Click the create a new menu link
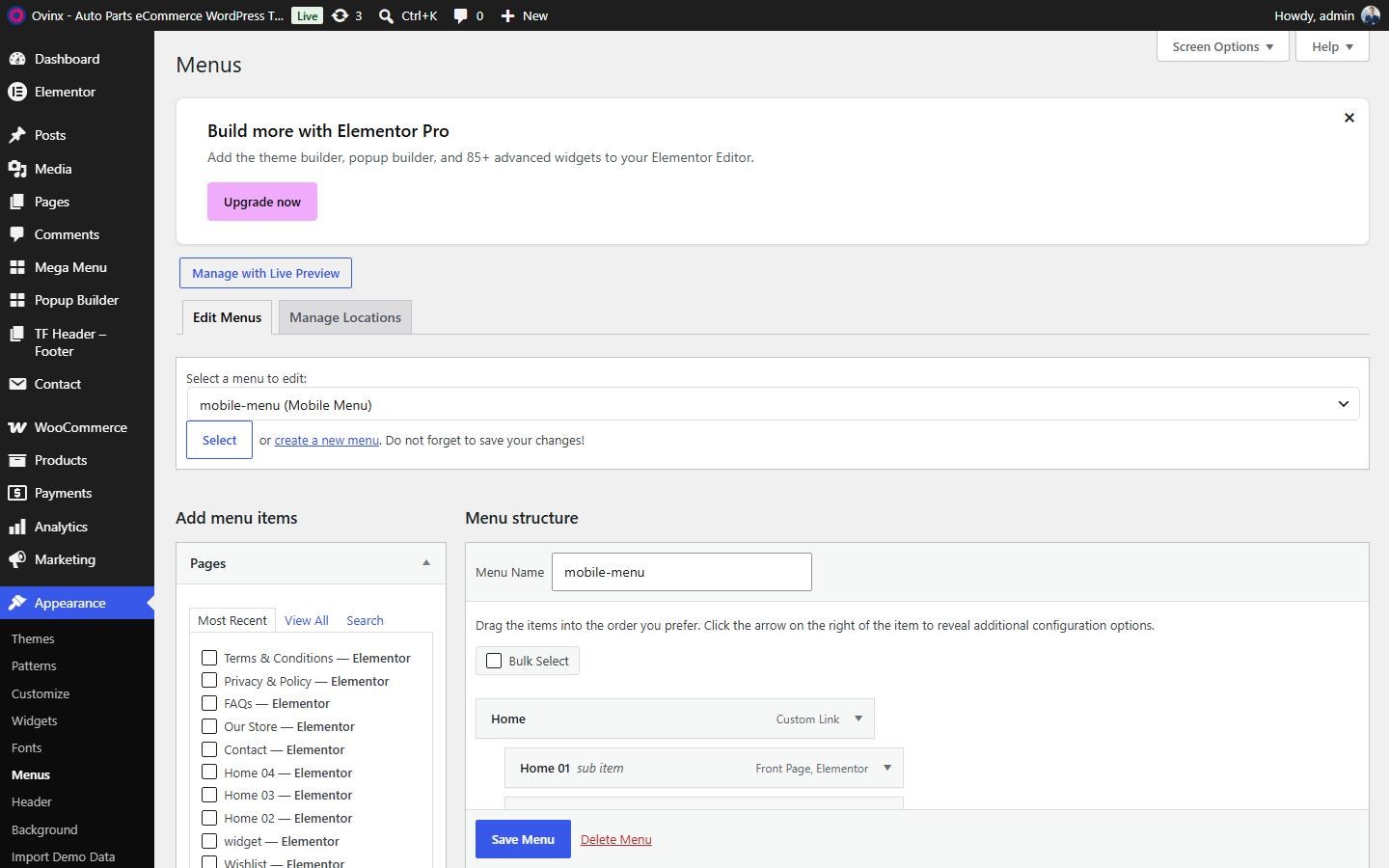The width and height of the screenshot is (1389, 868). (x=327, y=440)
